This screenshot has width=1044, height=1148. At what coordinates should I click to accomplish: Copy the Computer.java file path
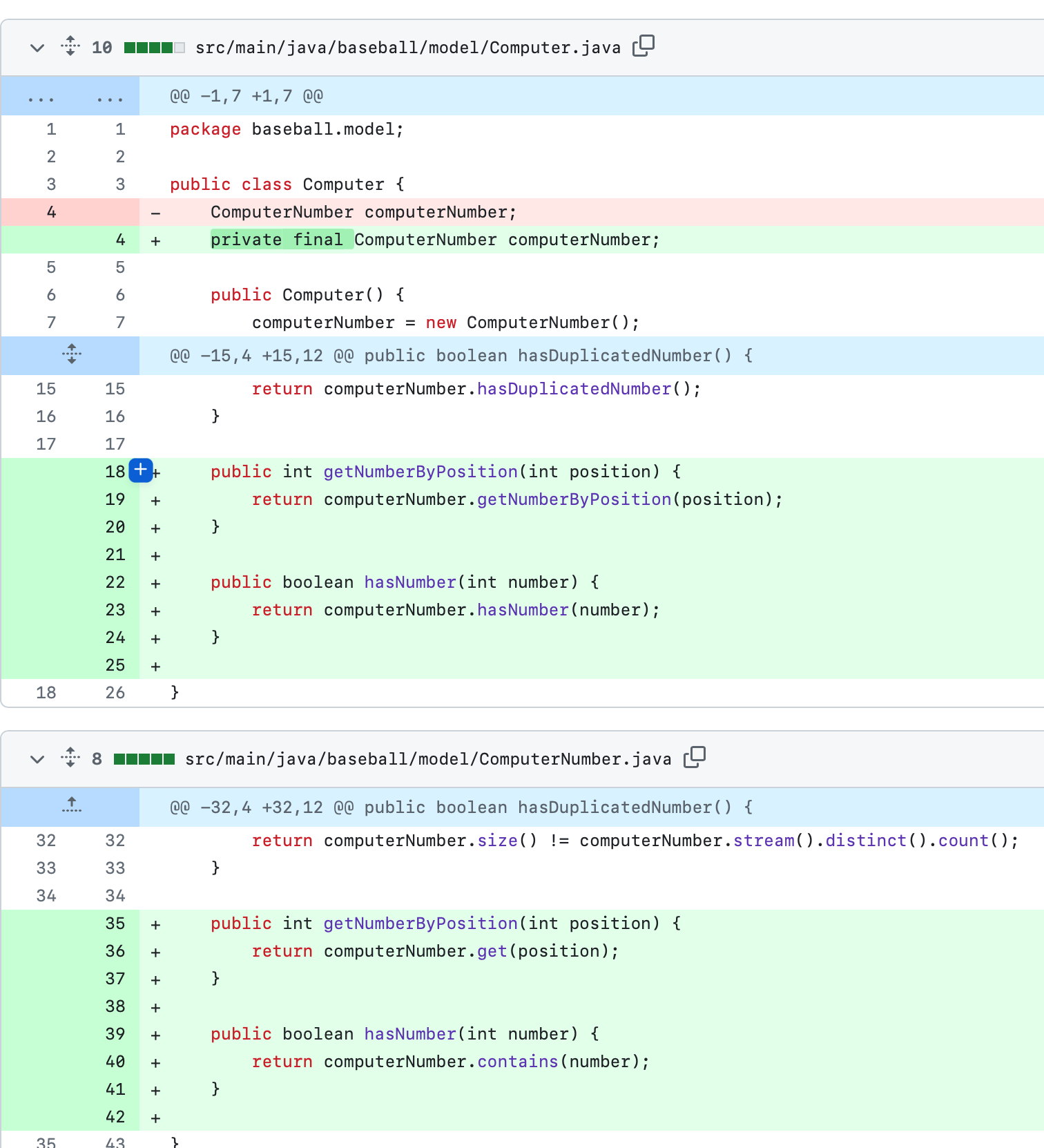coord(643,46)
